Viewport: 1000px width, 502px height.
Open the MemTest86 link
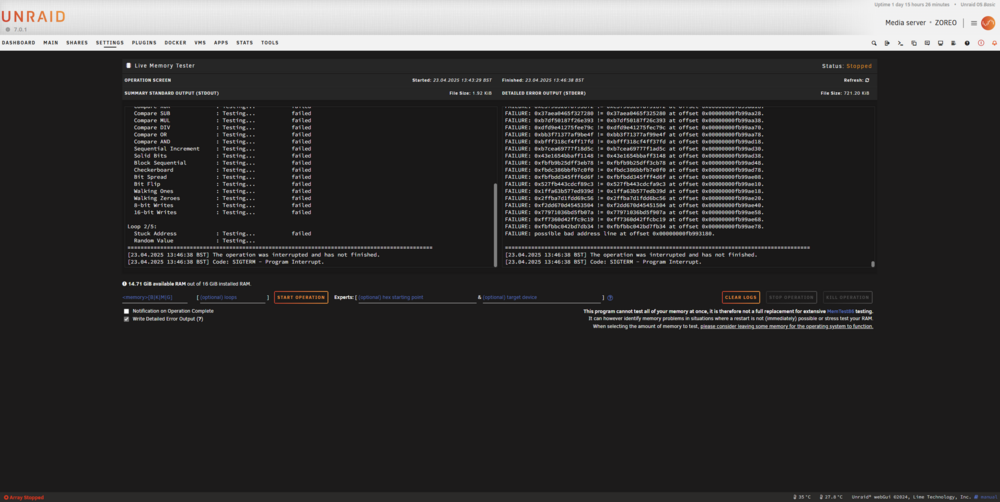(840, 311)
